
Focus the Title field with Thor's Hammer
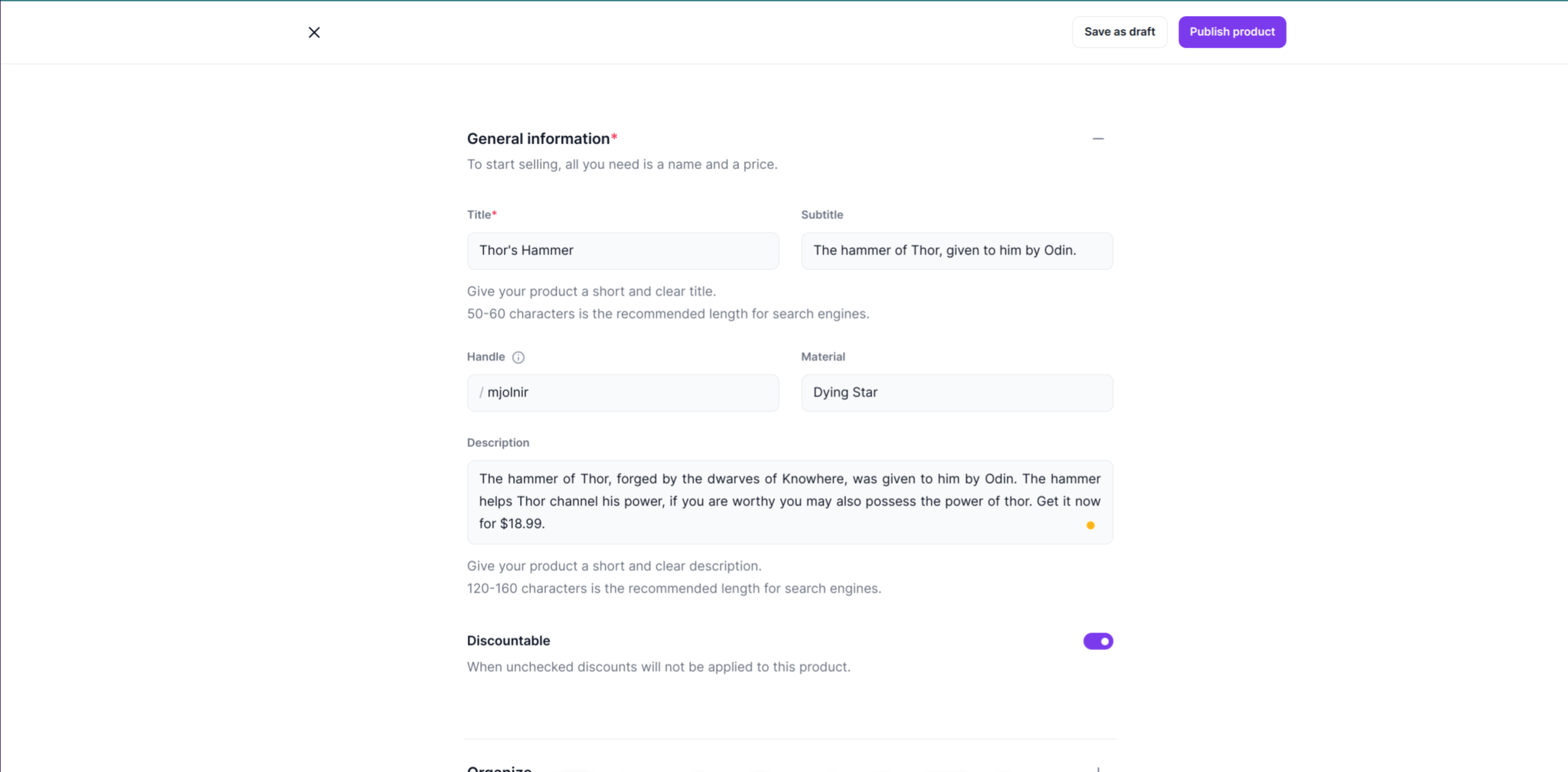pyautogui.click(x=623, y=251)
